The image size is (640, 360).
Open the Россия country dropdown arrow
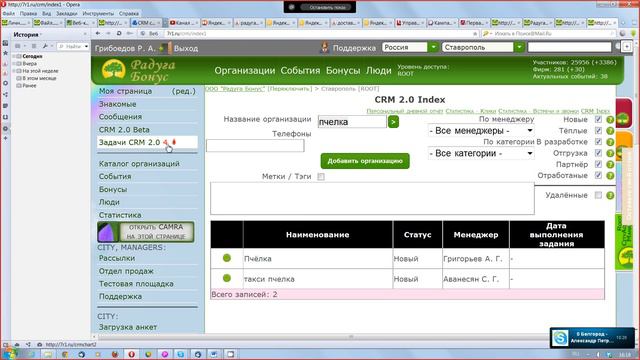tap(433, 47)
